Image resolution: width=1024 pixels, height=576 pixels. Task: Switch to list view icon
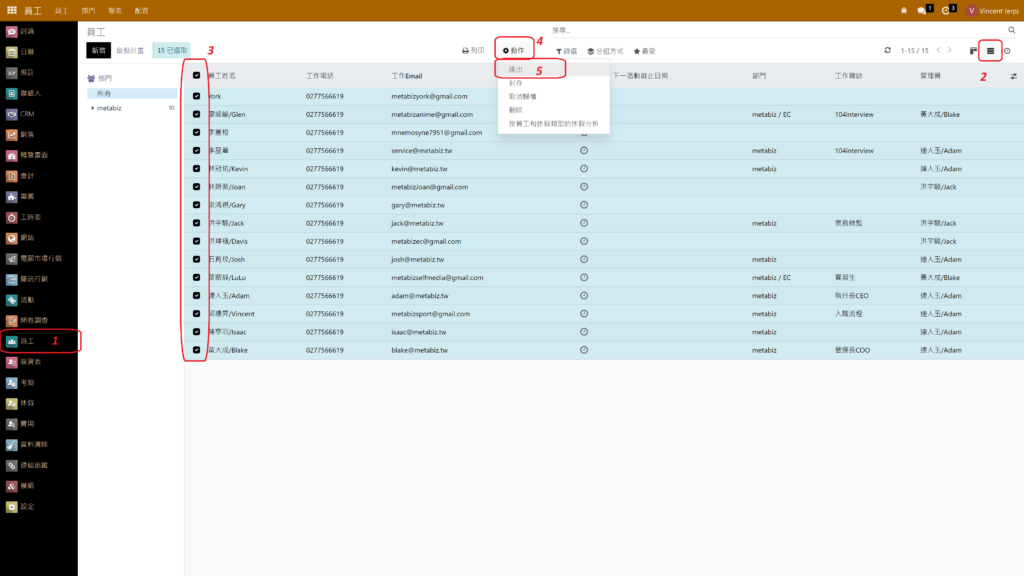click(x=990, y=51)
